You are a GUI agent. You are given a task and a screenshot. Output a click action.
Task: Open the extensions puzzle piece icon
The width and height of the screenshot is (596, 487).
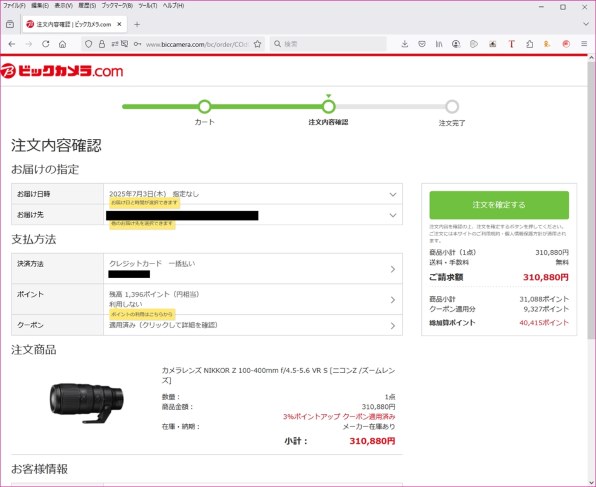pyautogui.click(x=529, y=44)
